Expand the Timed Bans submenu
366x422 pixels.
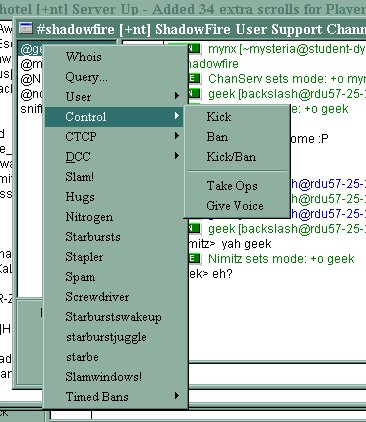click(x=113, y=397)
